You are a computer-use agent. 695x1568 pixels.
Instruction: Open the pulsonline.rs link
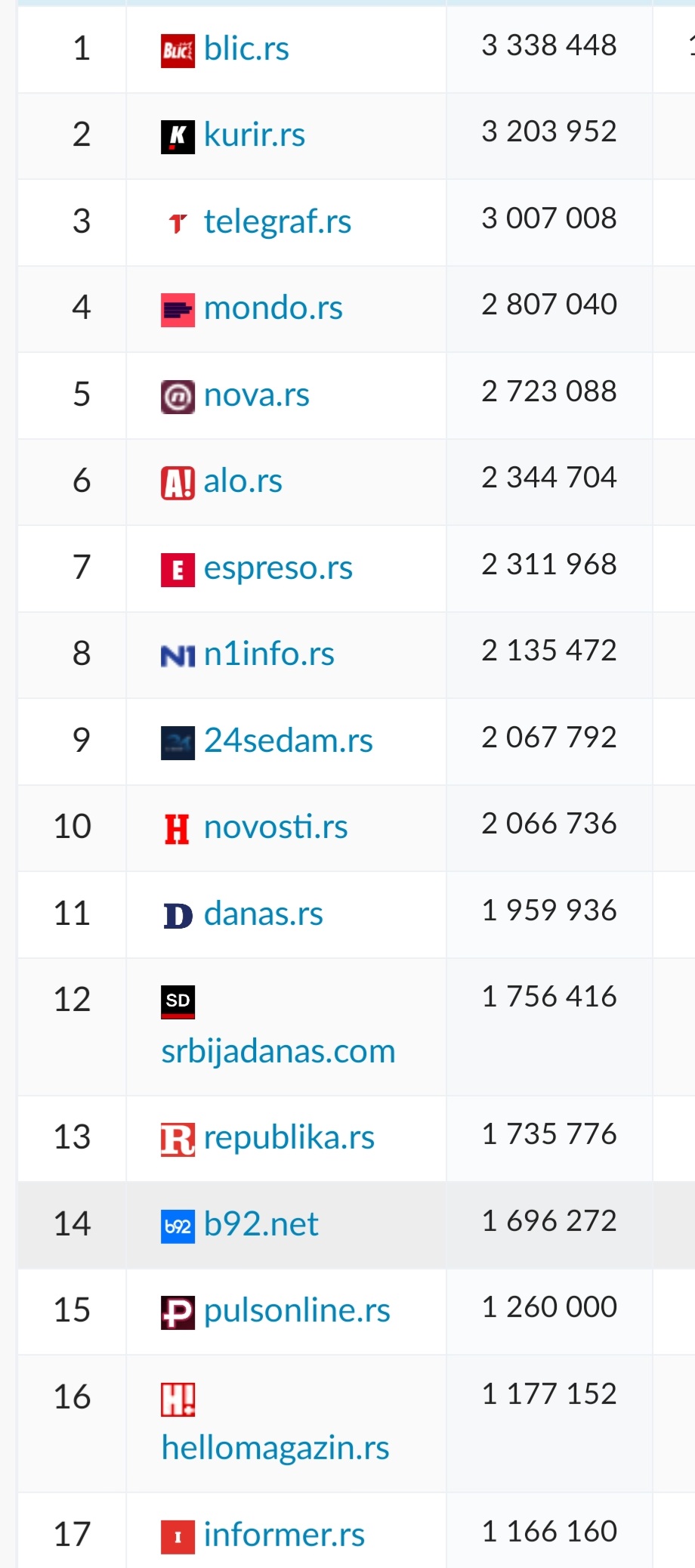coord(297,1310)
